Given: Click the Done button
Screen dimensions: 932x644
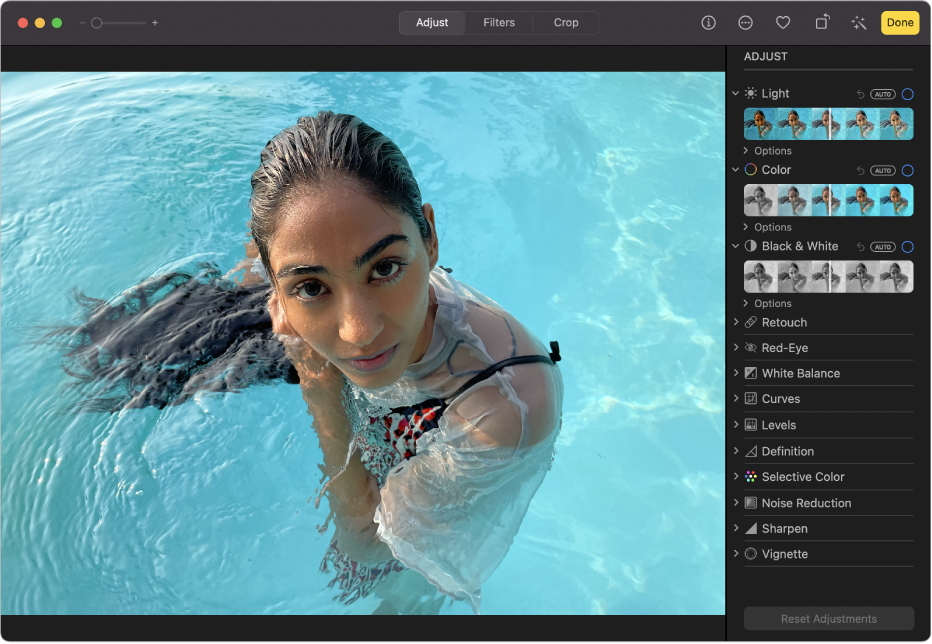Looking at the screenshot, I should [x=899, y=22].
